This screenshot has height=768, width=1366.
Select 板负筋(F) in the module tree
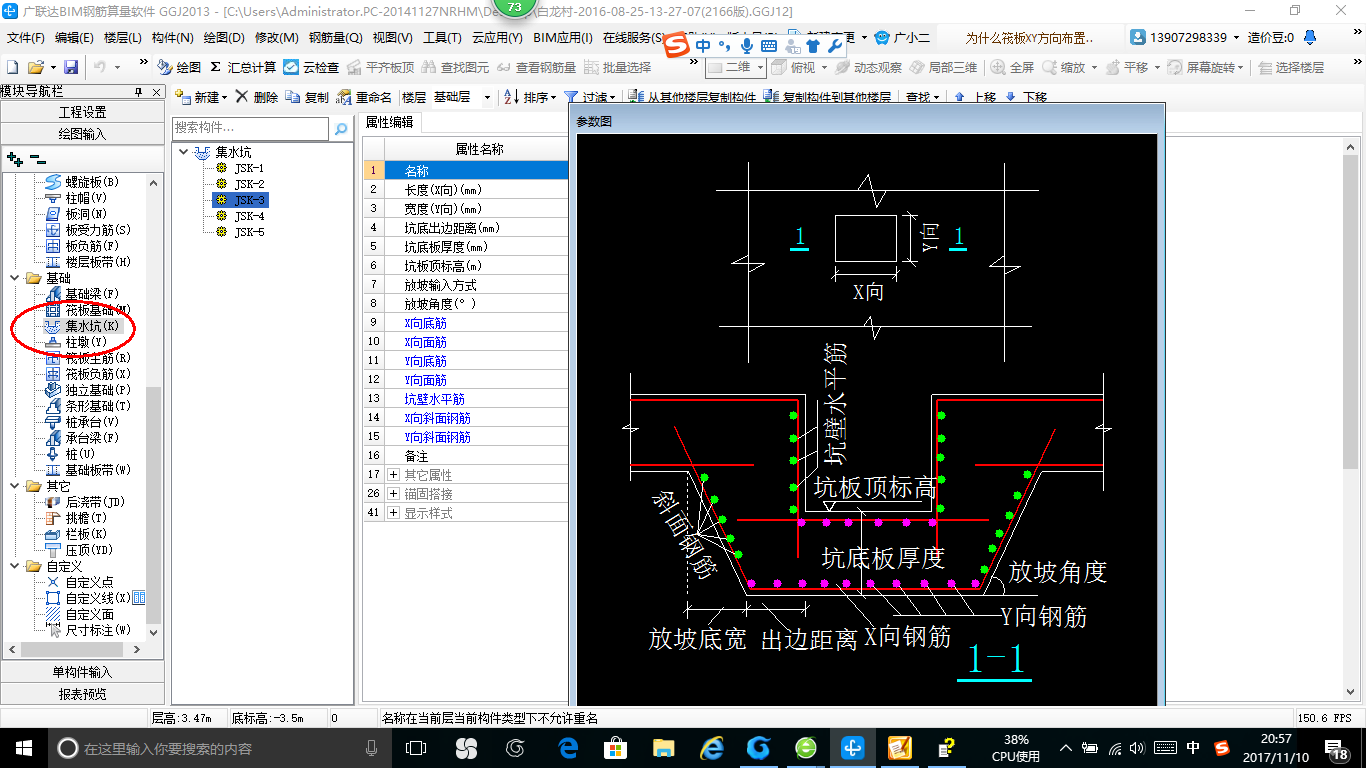(x=92, y=246)
